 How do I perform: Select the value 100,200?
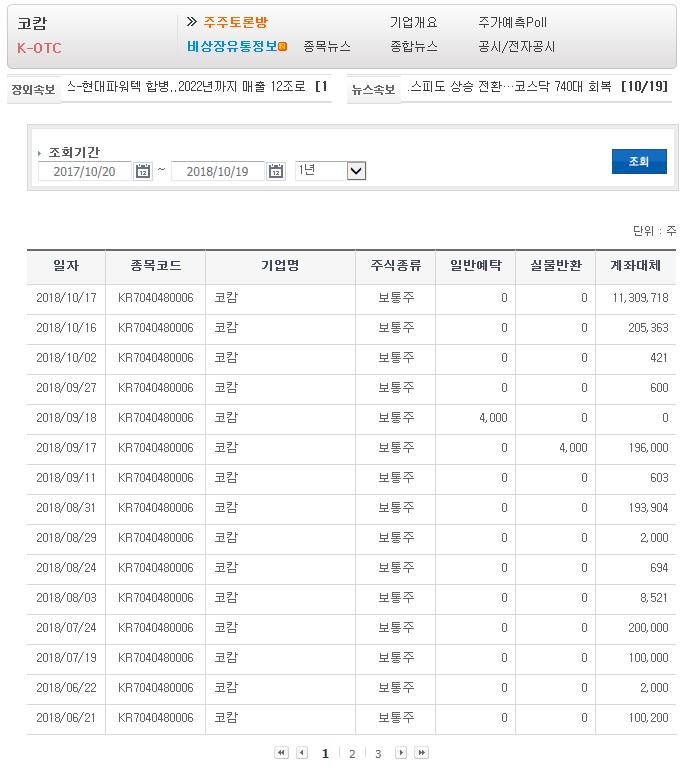pyautogui.click(x=648, y=717)
